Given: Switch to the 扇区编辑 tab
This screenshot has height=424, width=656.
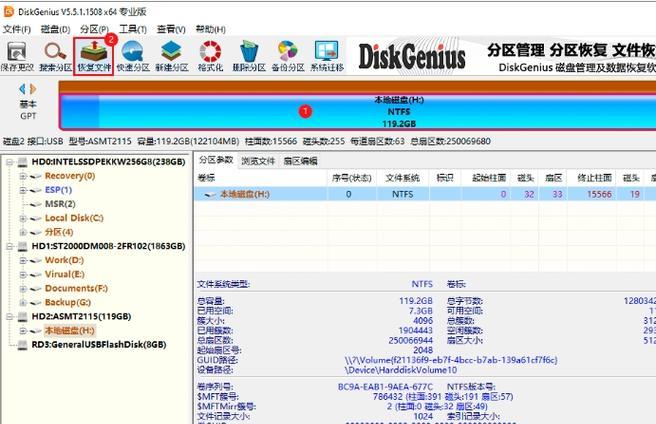Looking at the screenshot, I should point(300,161).
